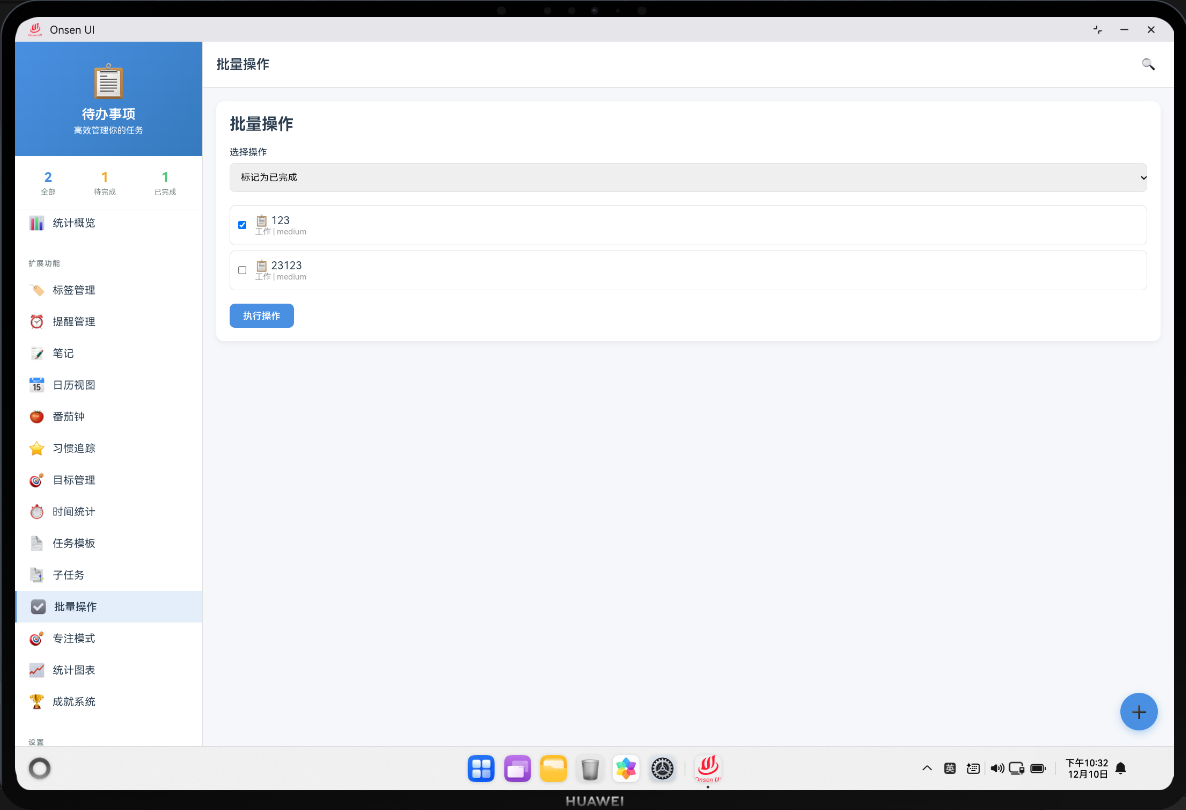Click the input method 英 tray icon
Viewport: 1186px width, 810px height.
coord(950,768)
